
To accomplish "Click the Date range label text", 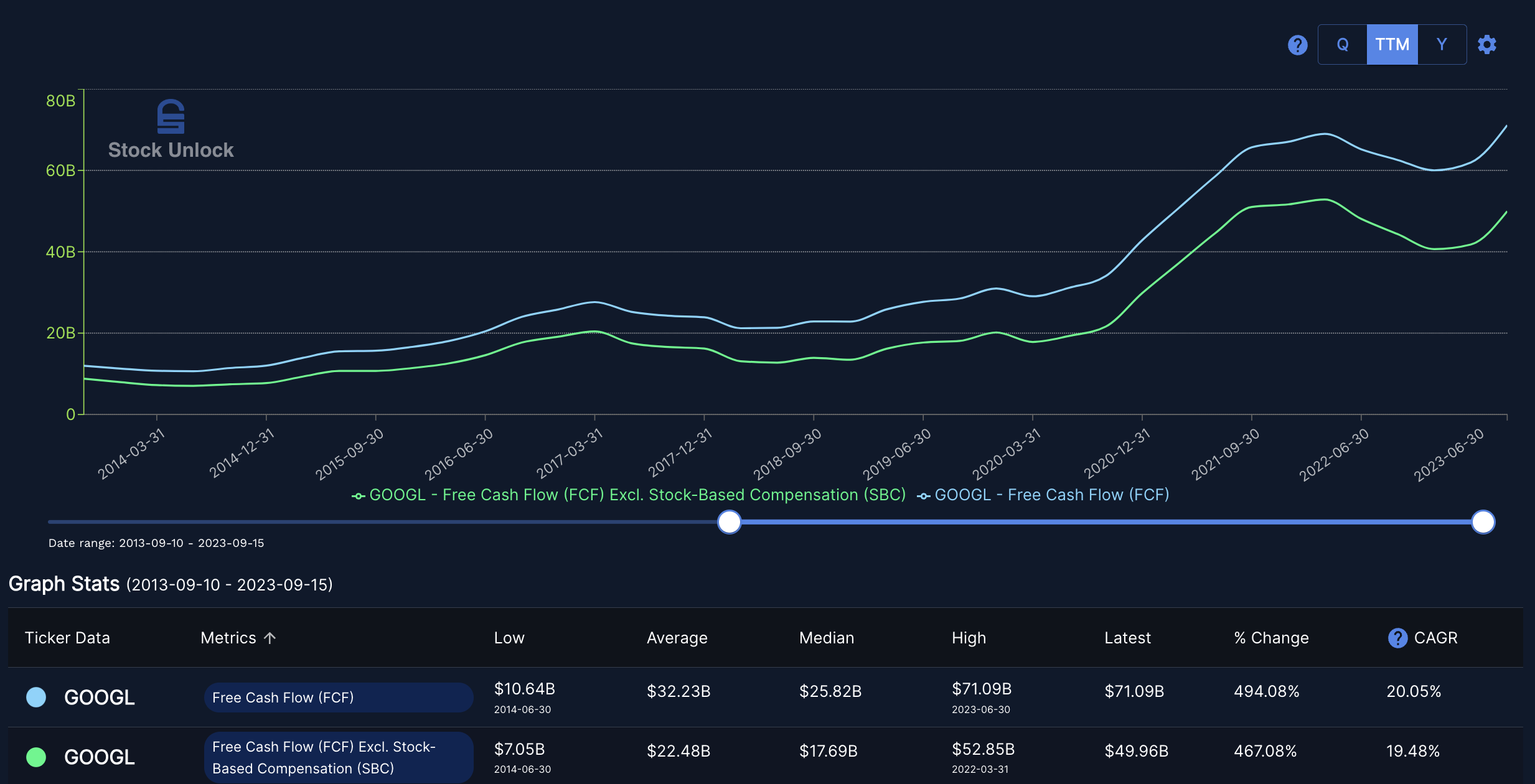I will (x=156, y=543).
